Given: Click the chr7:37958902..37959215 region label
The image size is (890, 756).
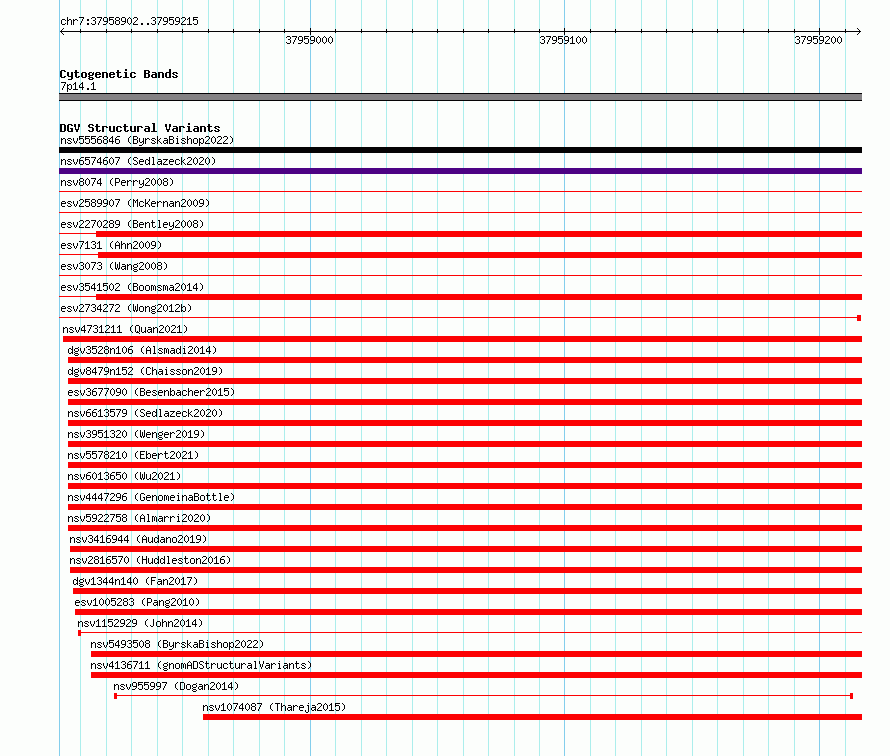Looking at the screenshot, I should point(129,21).
